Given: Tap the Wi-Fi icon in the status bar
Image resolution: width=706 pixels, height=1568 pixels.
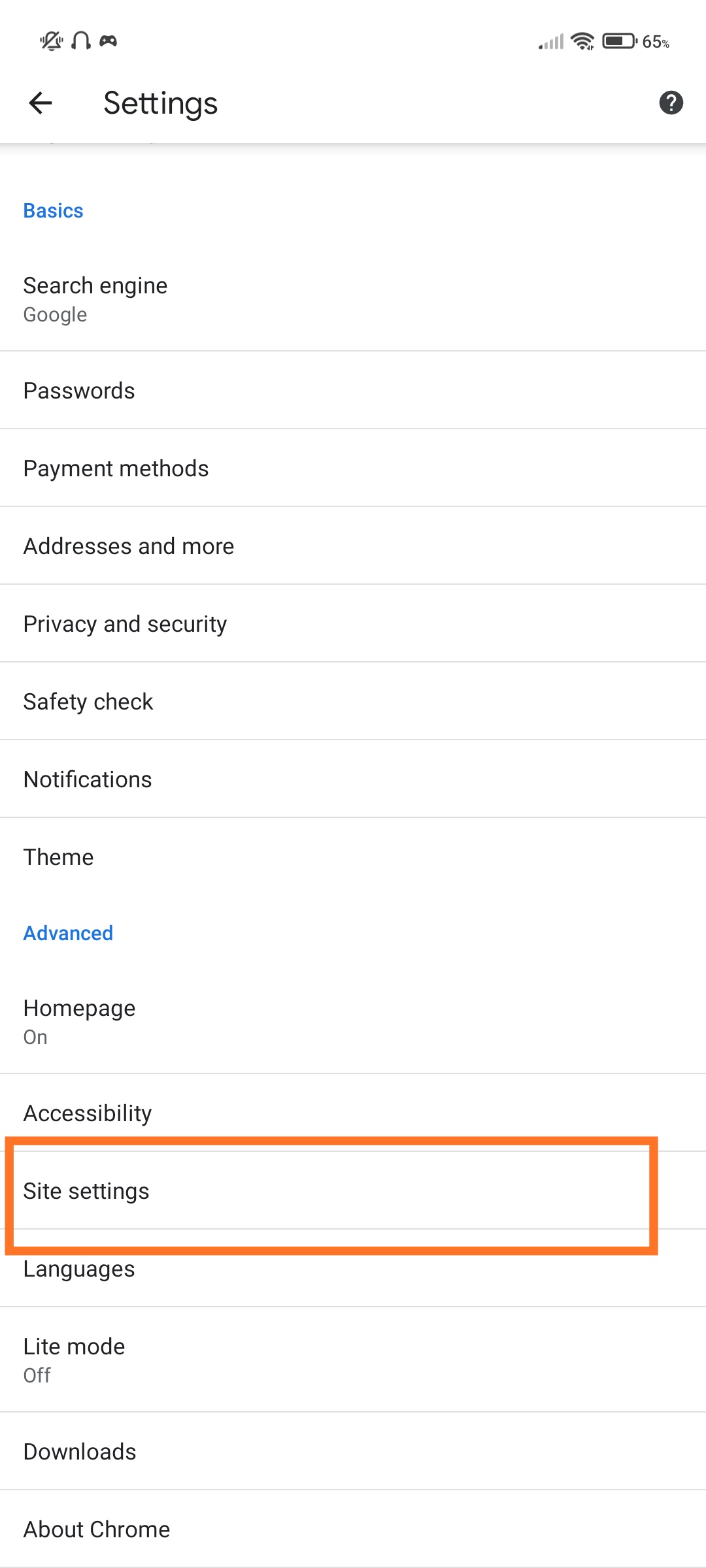Looking at the screenshot, I should 582,41.
